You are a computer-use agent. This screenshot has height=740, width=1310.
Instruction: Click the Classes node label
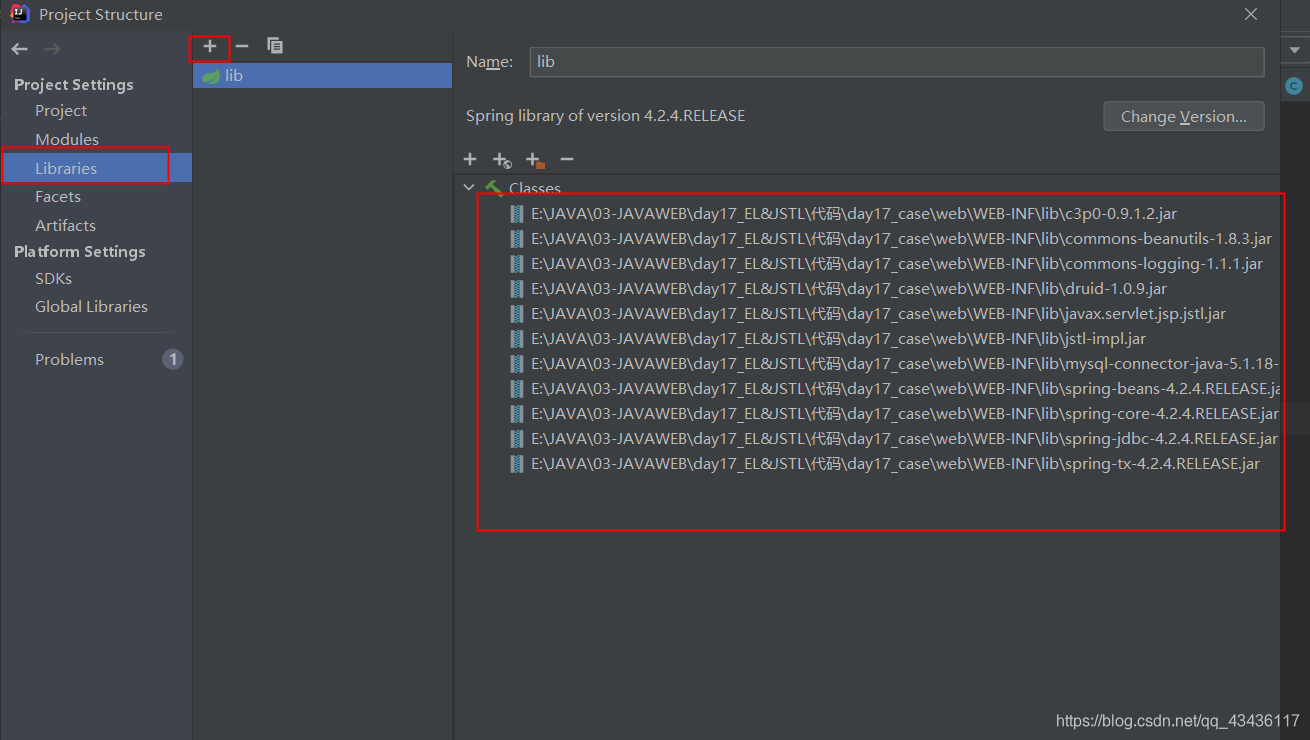535,188
